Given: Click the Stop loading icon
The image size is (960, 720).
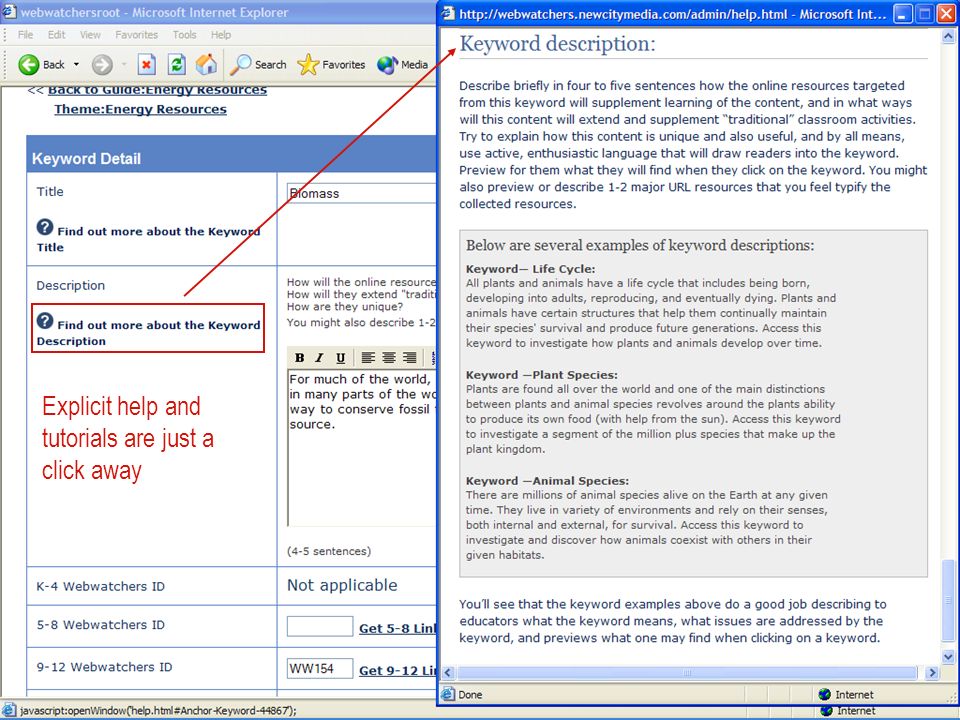Looking at the screenshot, I should (x=146, y=64).
